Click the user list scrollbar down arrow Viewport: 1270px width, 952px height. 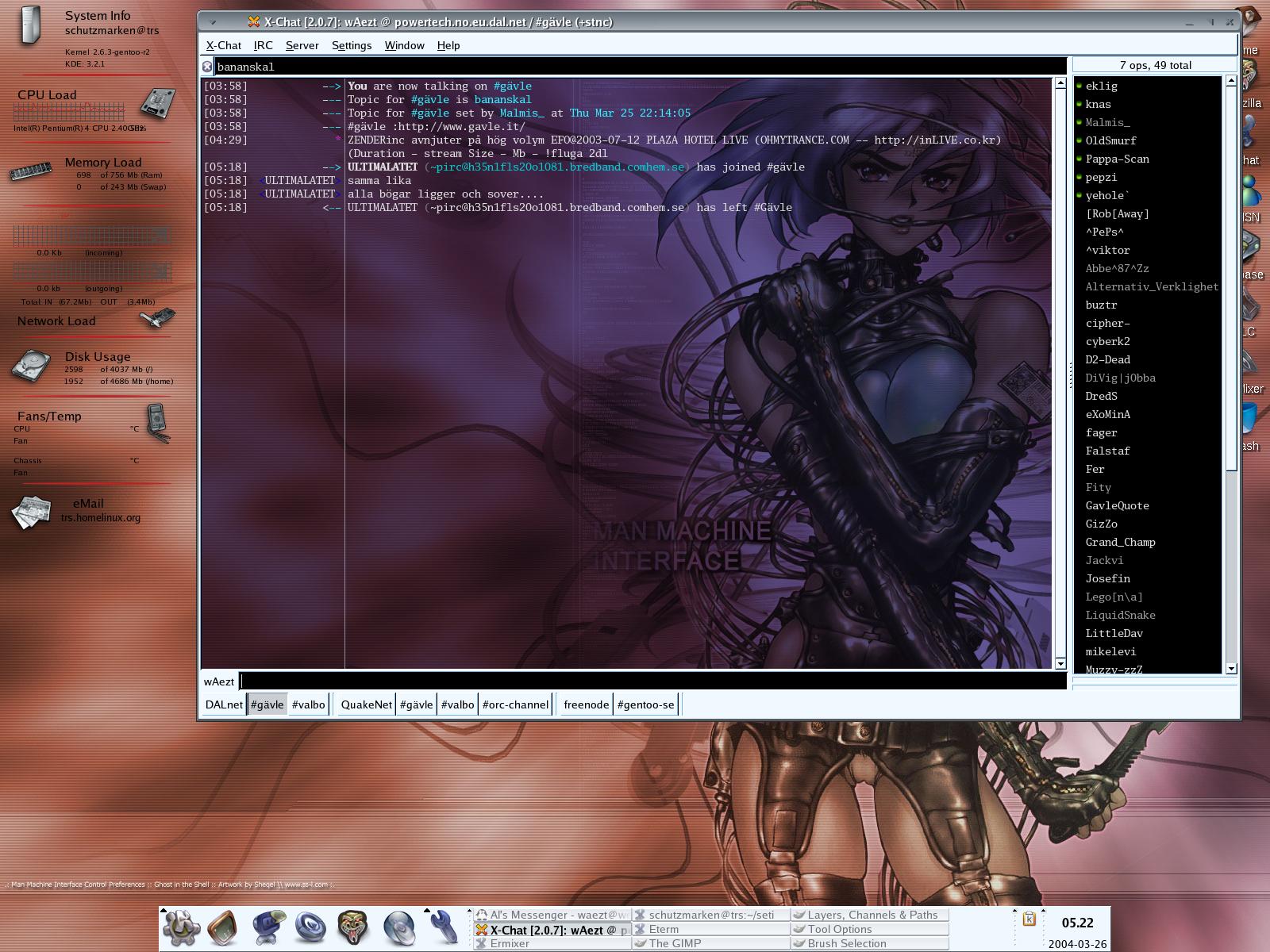coord(1231,669)
